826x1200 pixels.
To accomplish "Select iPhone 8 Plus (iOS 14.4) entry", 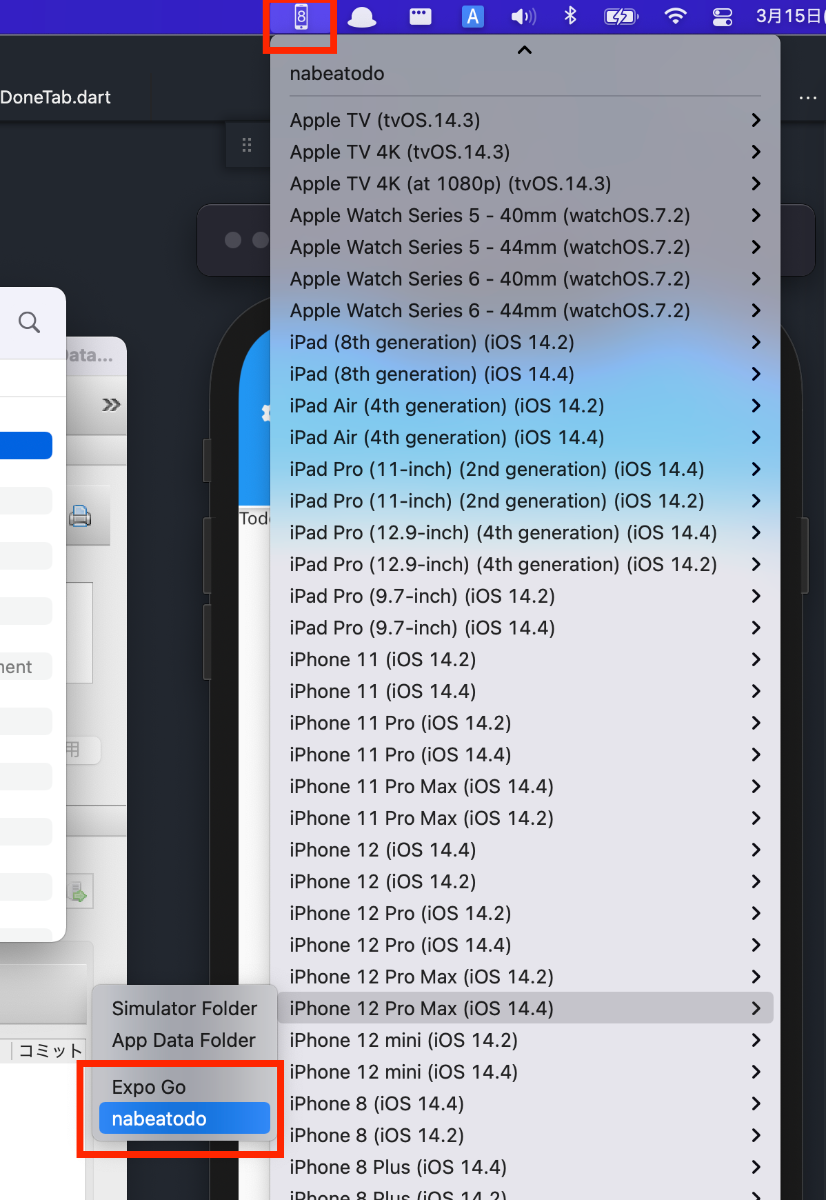I will coord(524,1167).
